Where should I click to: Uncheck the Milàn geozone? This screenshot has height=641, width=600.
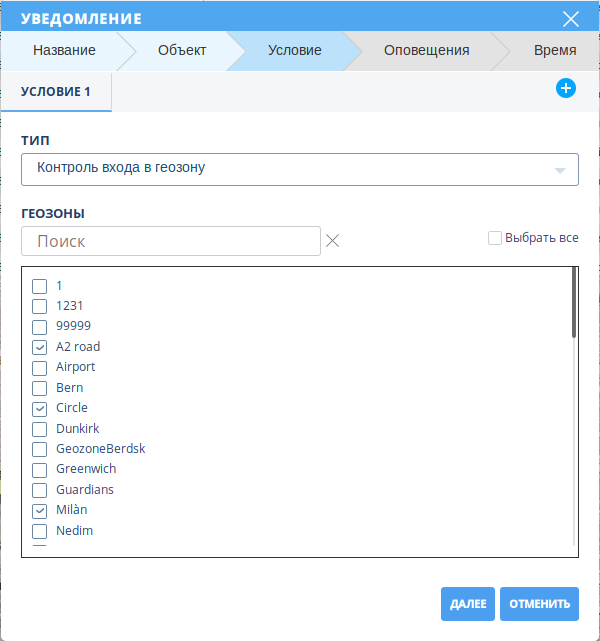pos(40,510)
